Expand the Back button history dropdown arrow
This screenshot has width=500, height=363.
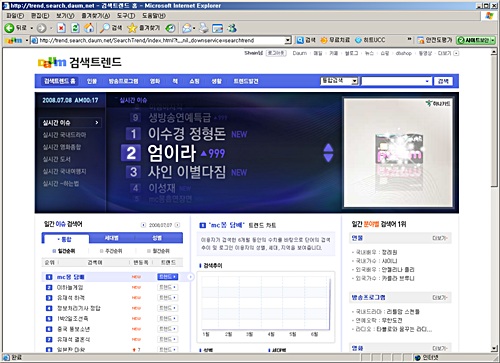(x=32, y=28)
